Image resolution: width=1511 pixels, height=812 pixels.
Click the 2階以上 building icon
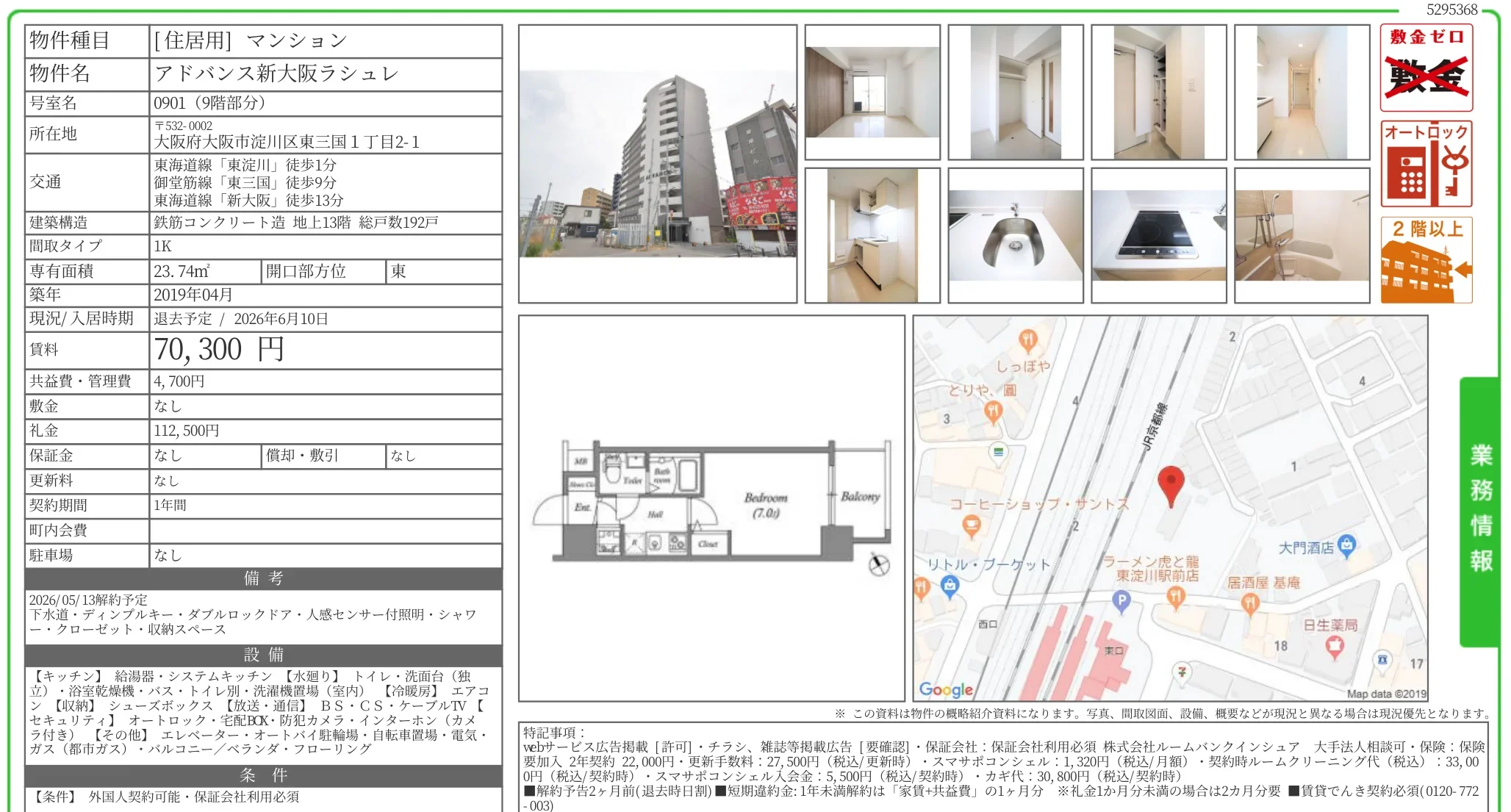click(x=1426, y=260)
